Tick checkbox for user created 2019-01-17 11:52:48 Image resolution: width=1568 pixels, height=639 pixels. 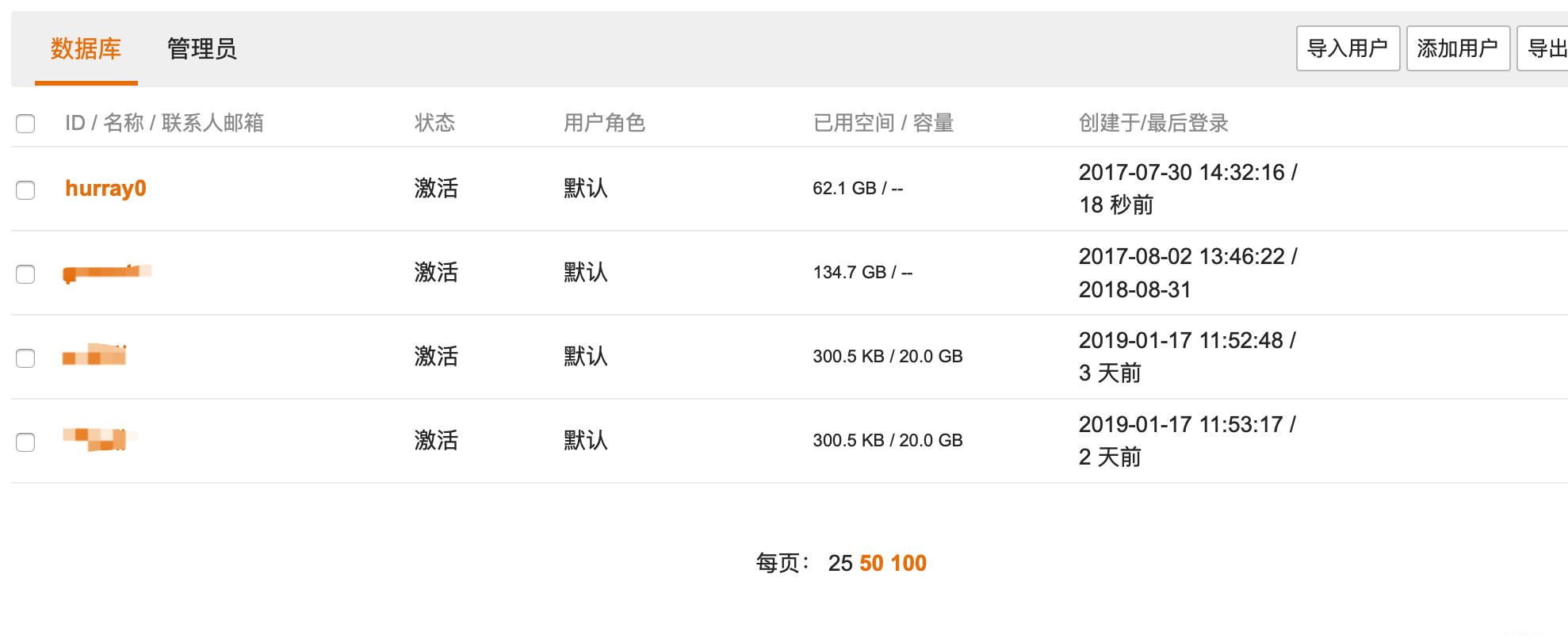pos(25,358)
